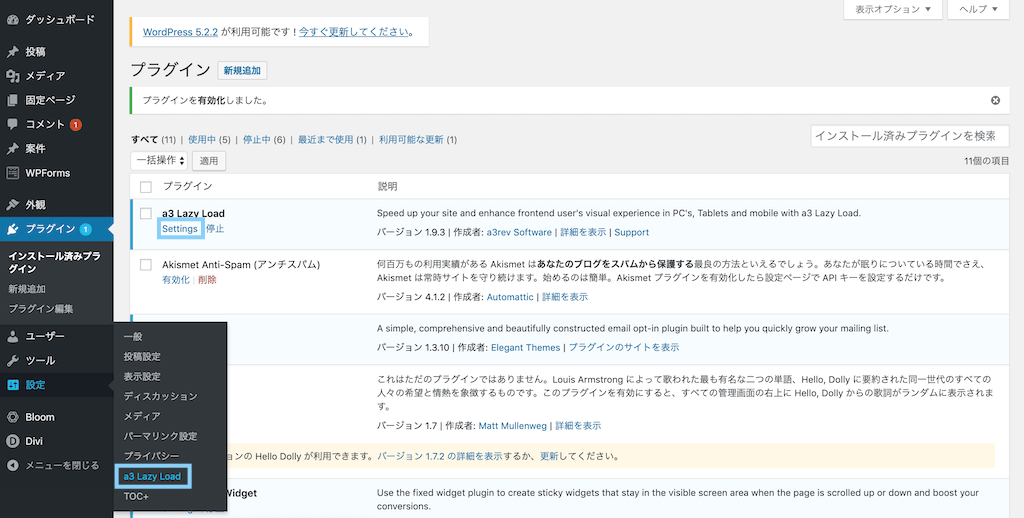Click the Settings (設定) sidebar icon

pos(12,385)
